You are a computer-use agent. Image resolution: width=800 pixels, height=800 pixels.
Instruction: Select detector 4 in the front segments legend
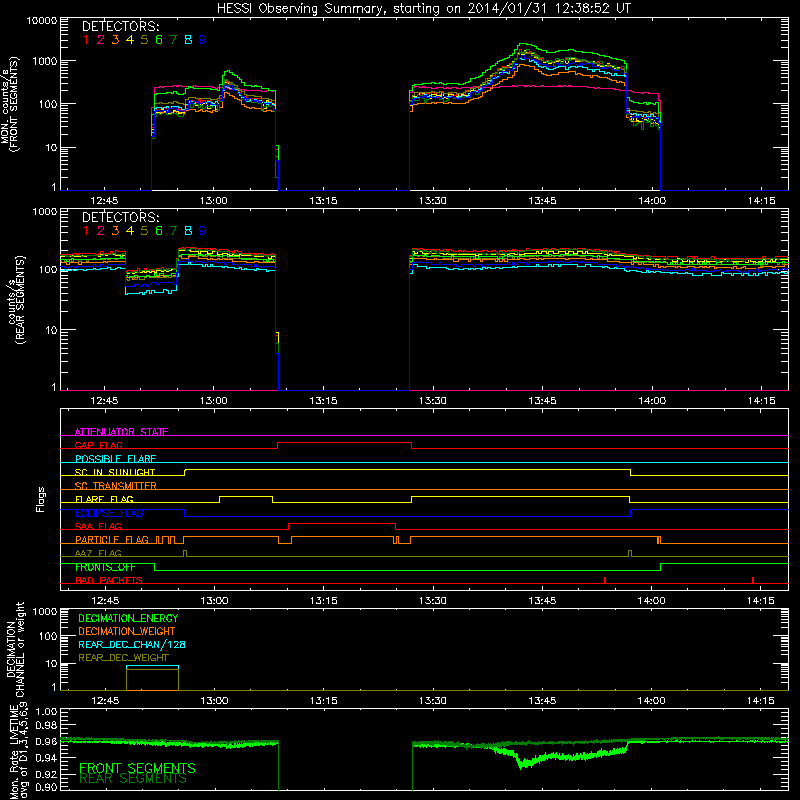click(x=130, y=40)
